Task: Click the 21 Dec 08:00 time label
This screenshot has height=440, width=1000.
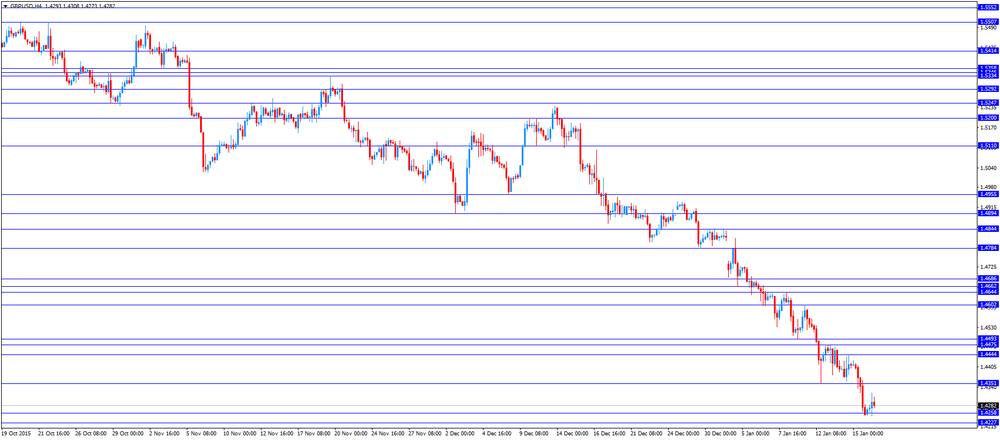Action: [645, 433]
